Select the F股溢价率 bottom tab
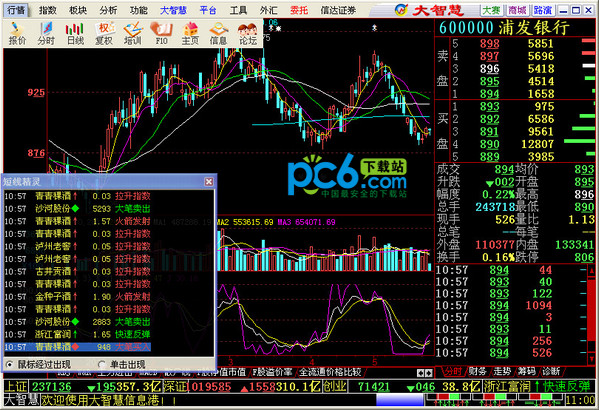 (x=272, y=371)
